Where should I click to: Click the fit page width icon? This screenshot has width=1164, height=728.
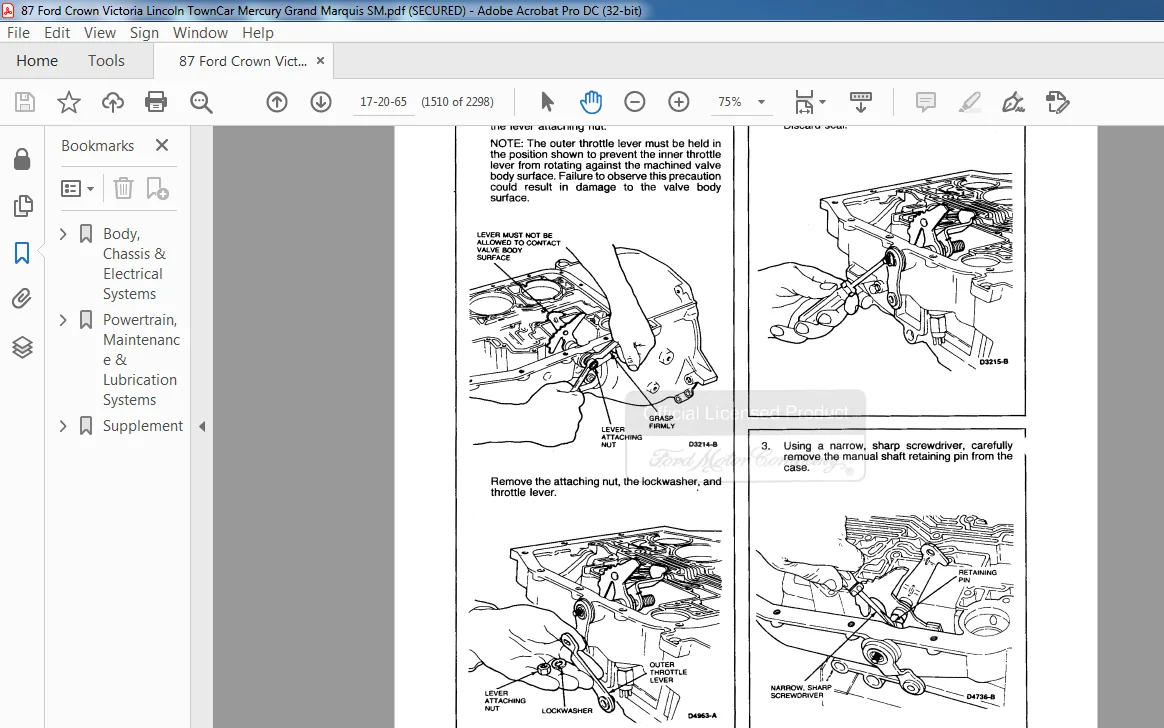pos(804,102)
